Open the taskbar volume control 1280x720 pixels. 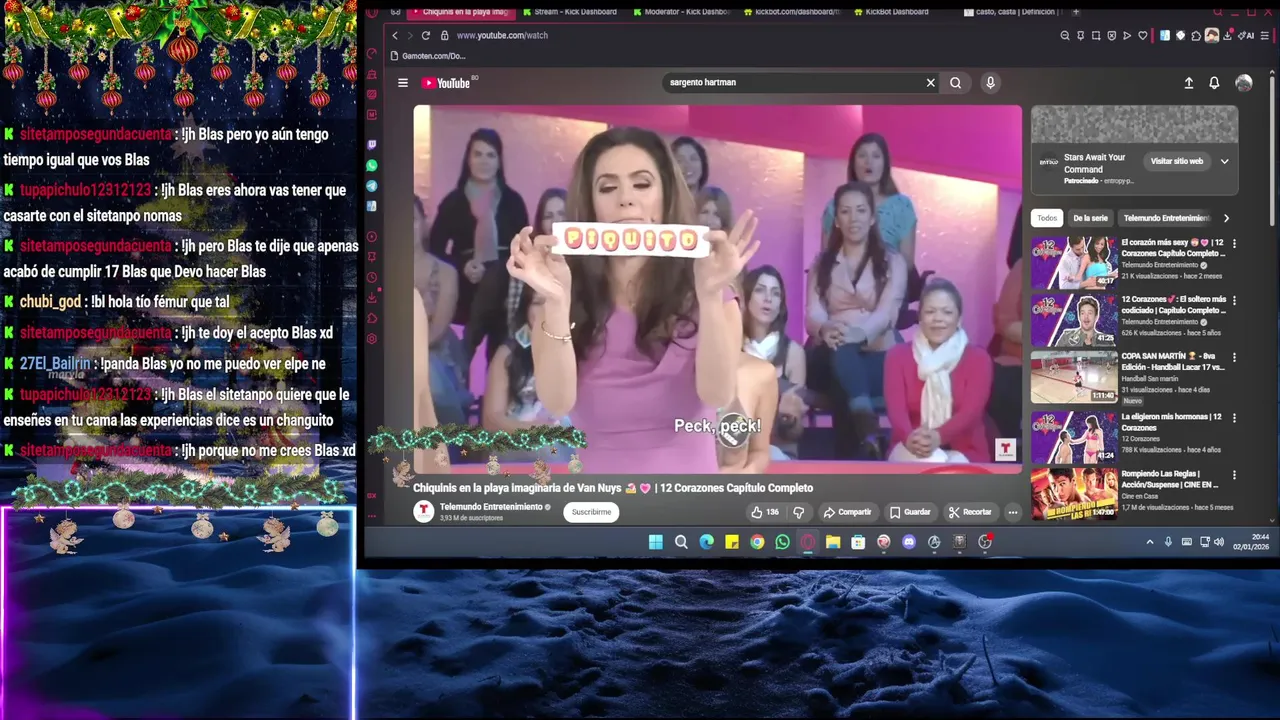1218,542
